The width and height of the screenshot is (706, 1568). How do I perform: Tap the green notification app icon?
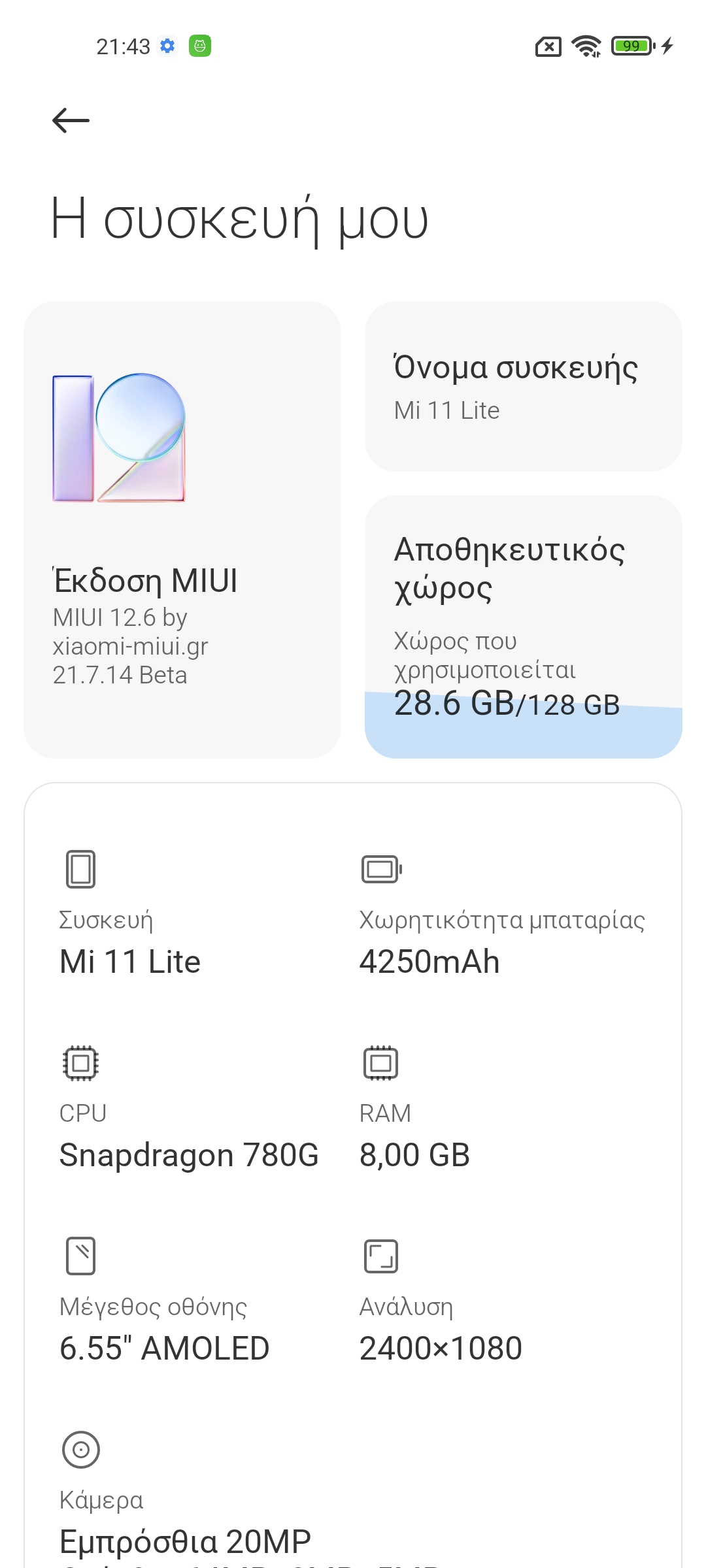click(x=200, y=46)
